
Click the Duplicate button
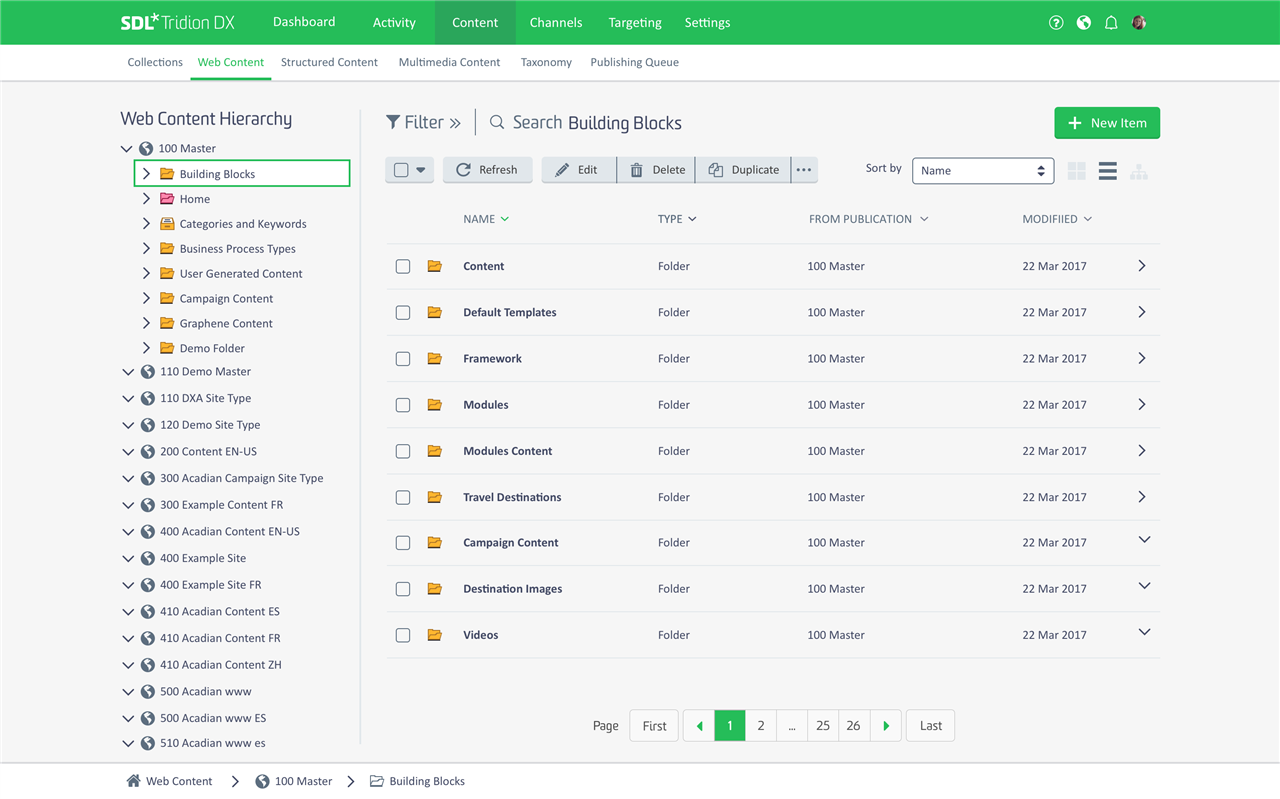[743, 170]
